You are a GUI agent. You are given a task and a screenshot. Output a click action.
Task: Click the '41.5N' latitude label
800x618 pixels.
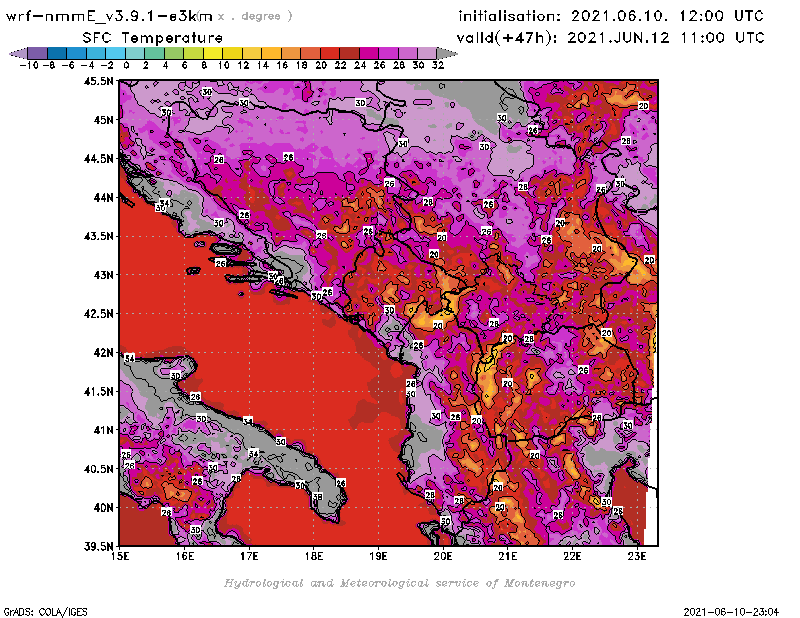98,391
